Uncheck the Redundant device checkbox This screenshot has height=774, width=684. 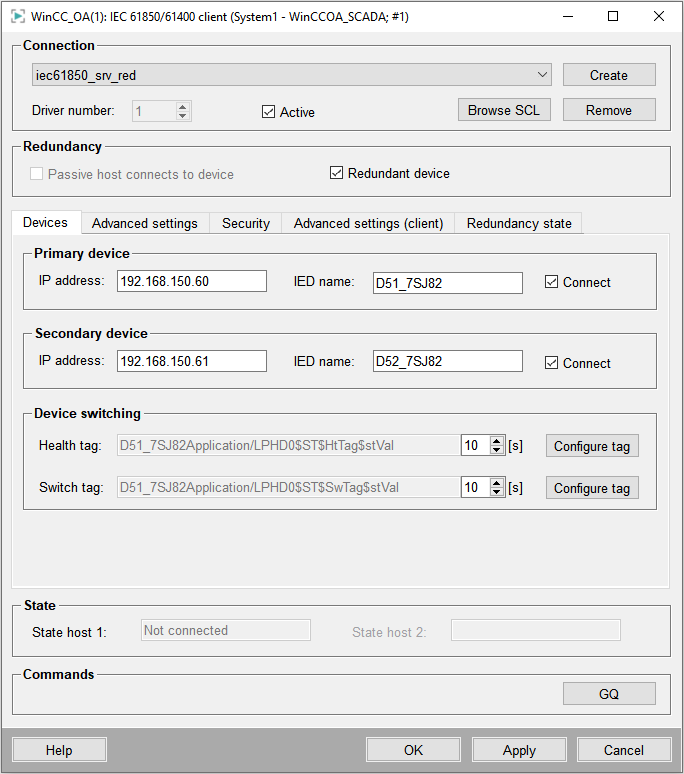point(337,173)
